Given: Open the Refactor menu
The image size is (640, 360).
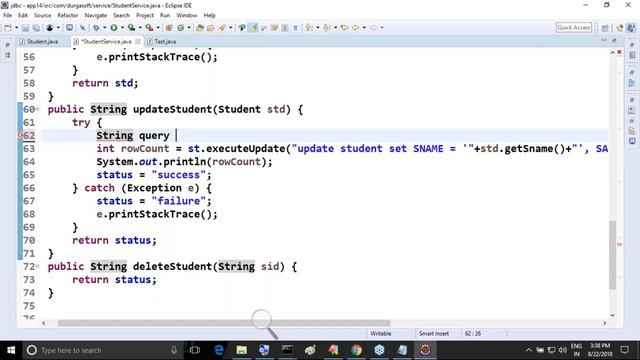Looking at the screenshot, I should 68,15.
